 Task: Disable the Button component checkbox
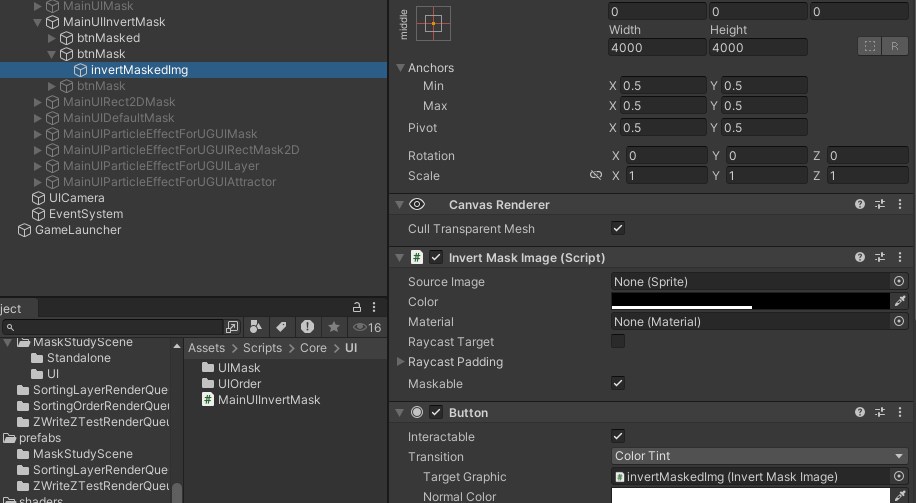tap(436, 412)
